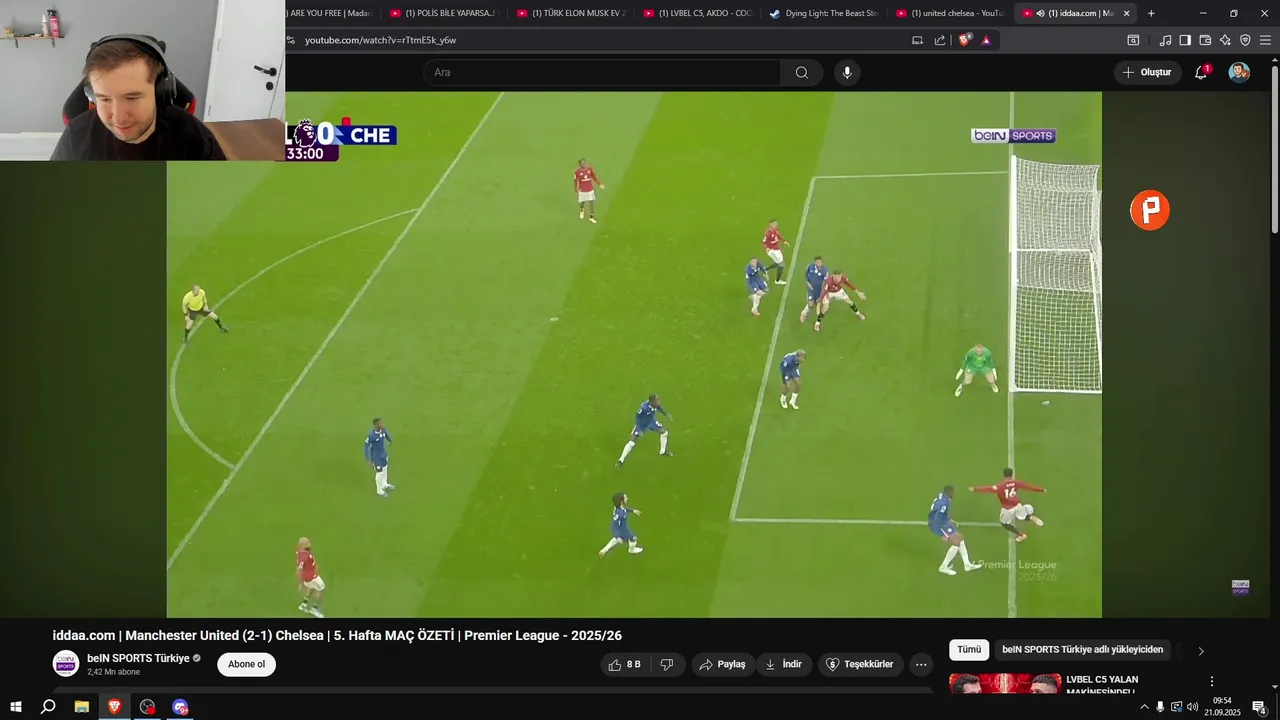
Task: Show hidden system tray icons chevron
Action: tap(1144, 707)
